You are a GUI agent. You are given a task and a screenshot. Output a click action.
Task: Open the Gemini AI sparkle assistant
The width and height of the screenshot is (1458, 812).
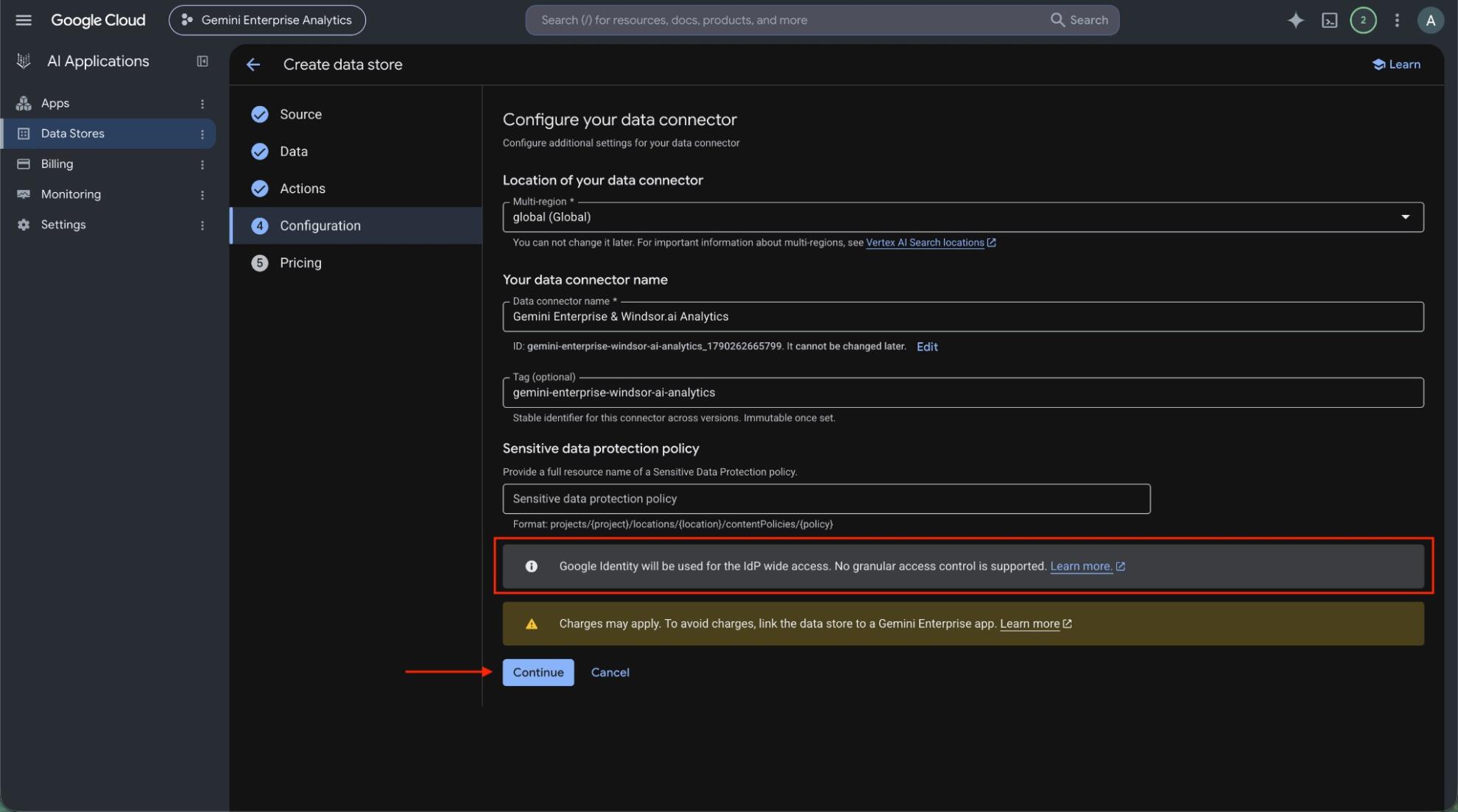pyautogui.click(x=1295, y=20)
